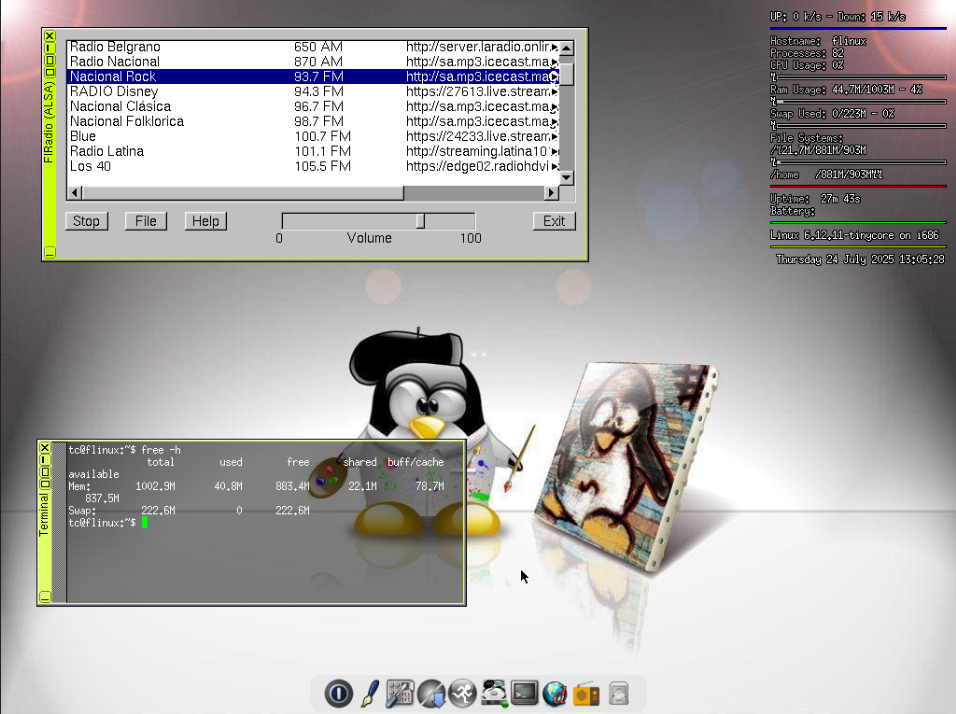Image resolution: width=956 pixels, height=714 pixels.
Task: Launch the editor quill pen dock icon
Action: coord(369,693)
